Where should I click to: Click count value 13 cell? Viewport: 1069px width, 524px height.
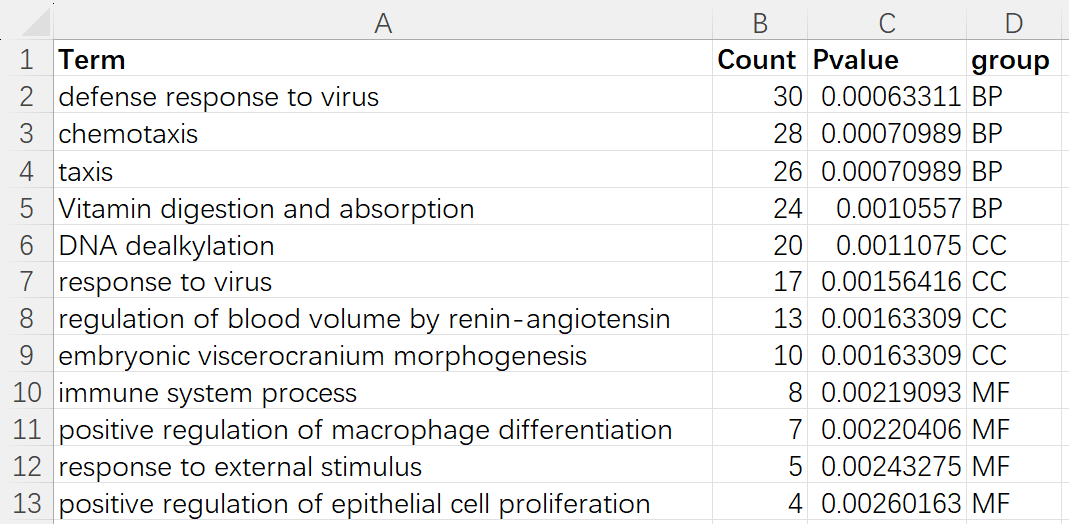pyautogui.click(x=759, y=319)
